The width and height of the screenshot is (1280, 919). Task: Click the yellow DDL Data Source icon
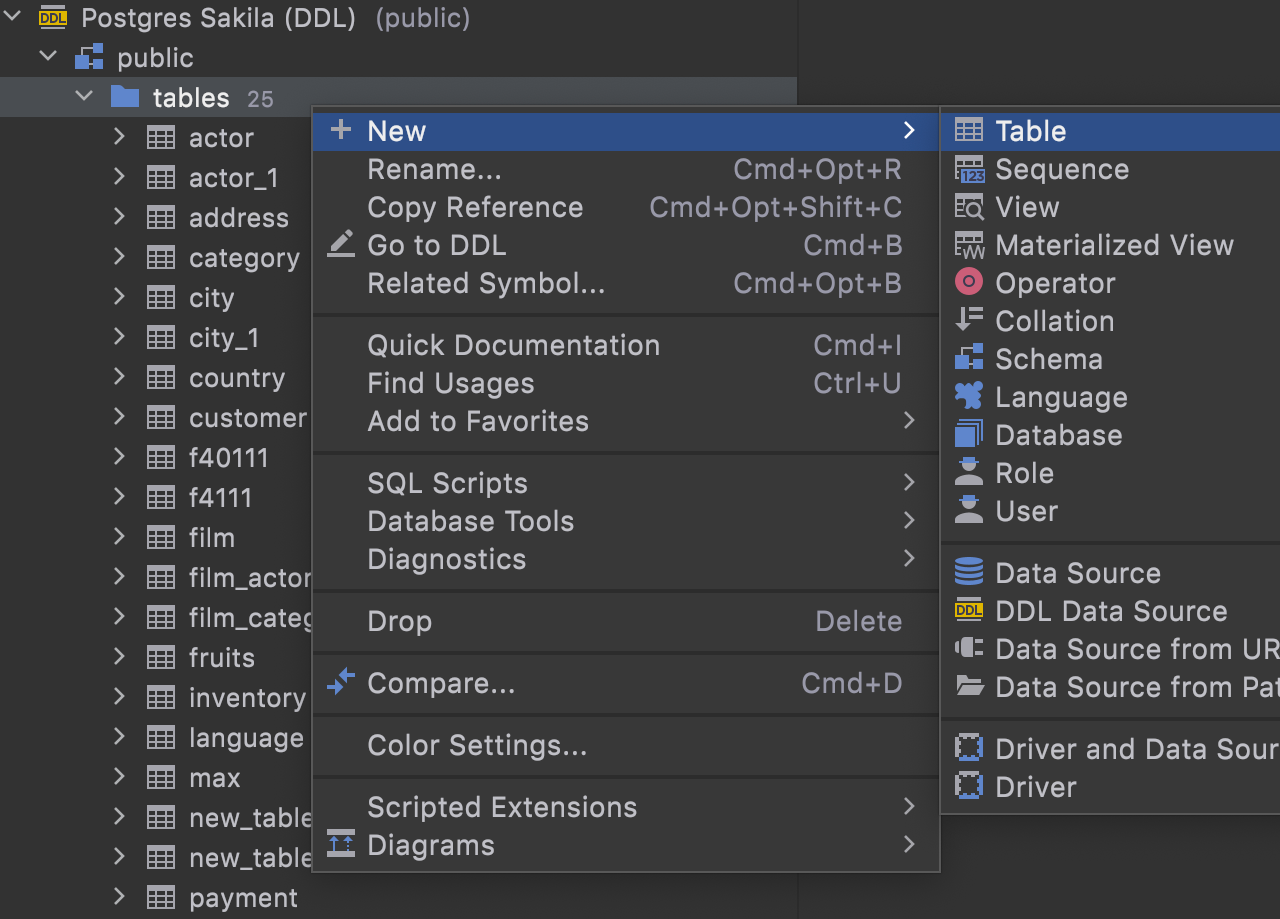coord(969,611)
